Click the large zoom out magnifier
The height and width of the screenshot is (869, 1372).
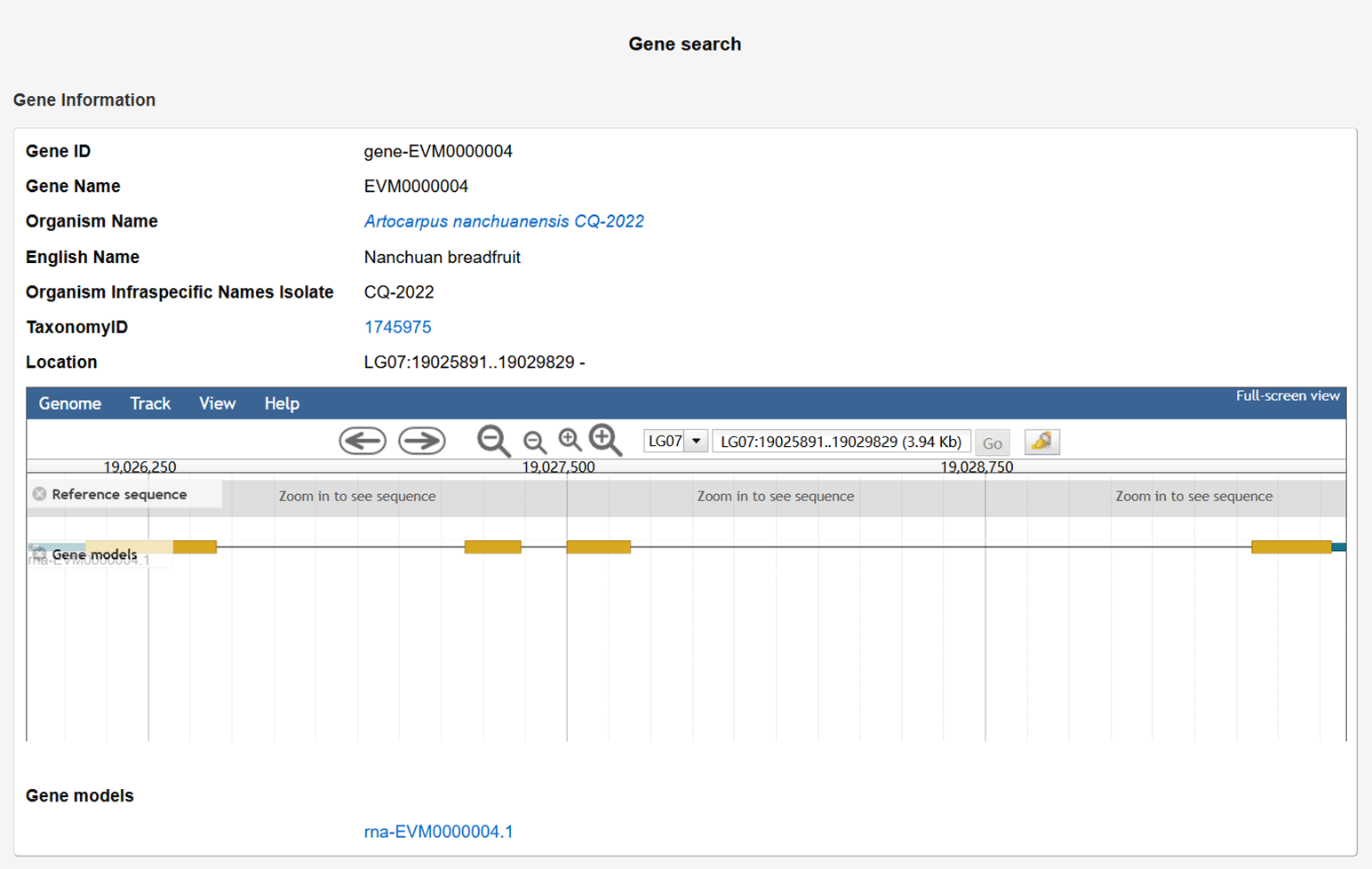click(x=493, y=441)
